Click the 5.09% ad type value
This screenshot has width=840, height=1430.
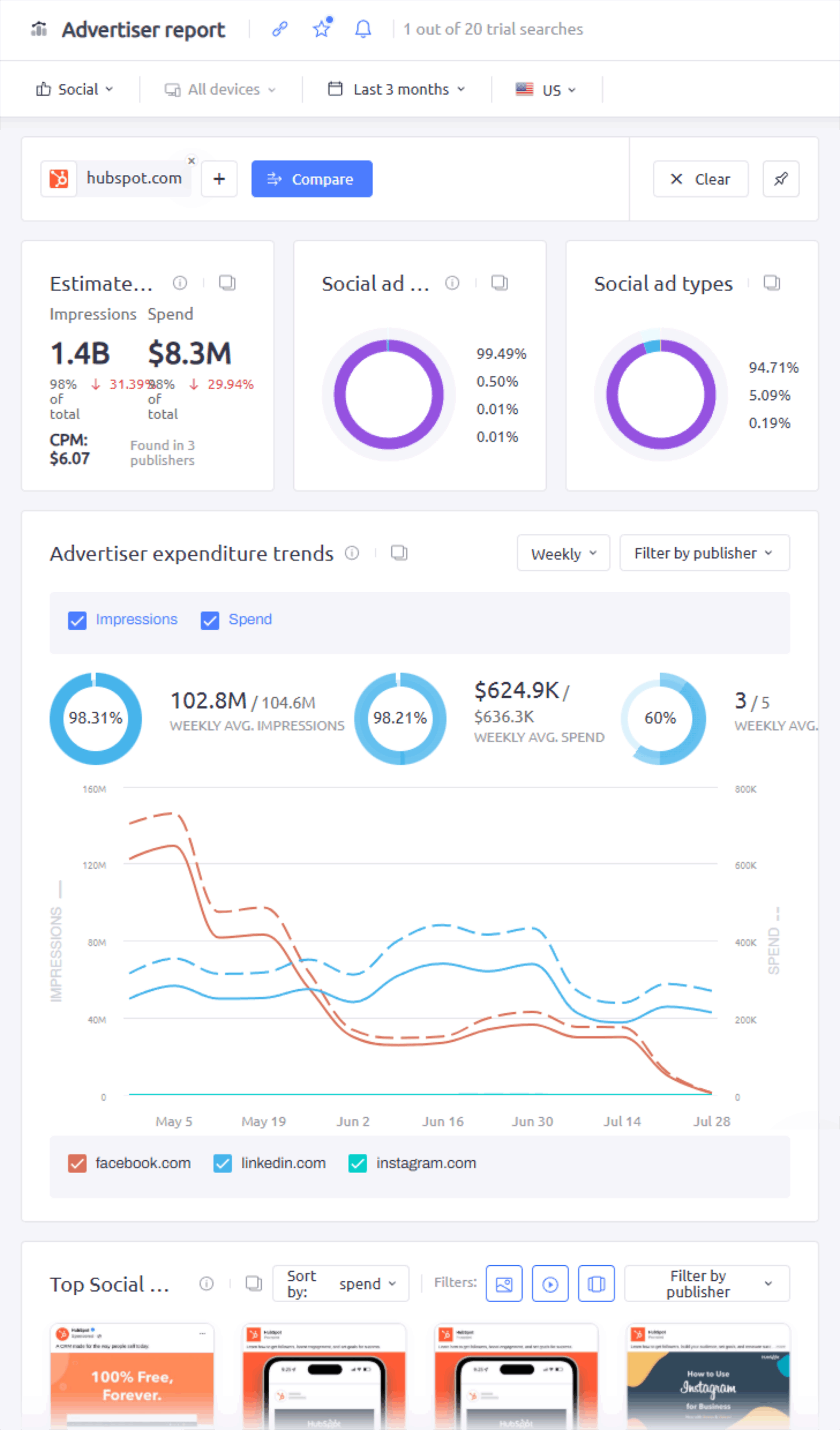770,395
